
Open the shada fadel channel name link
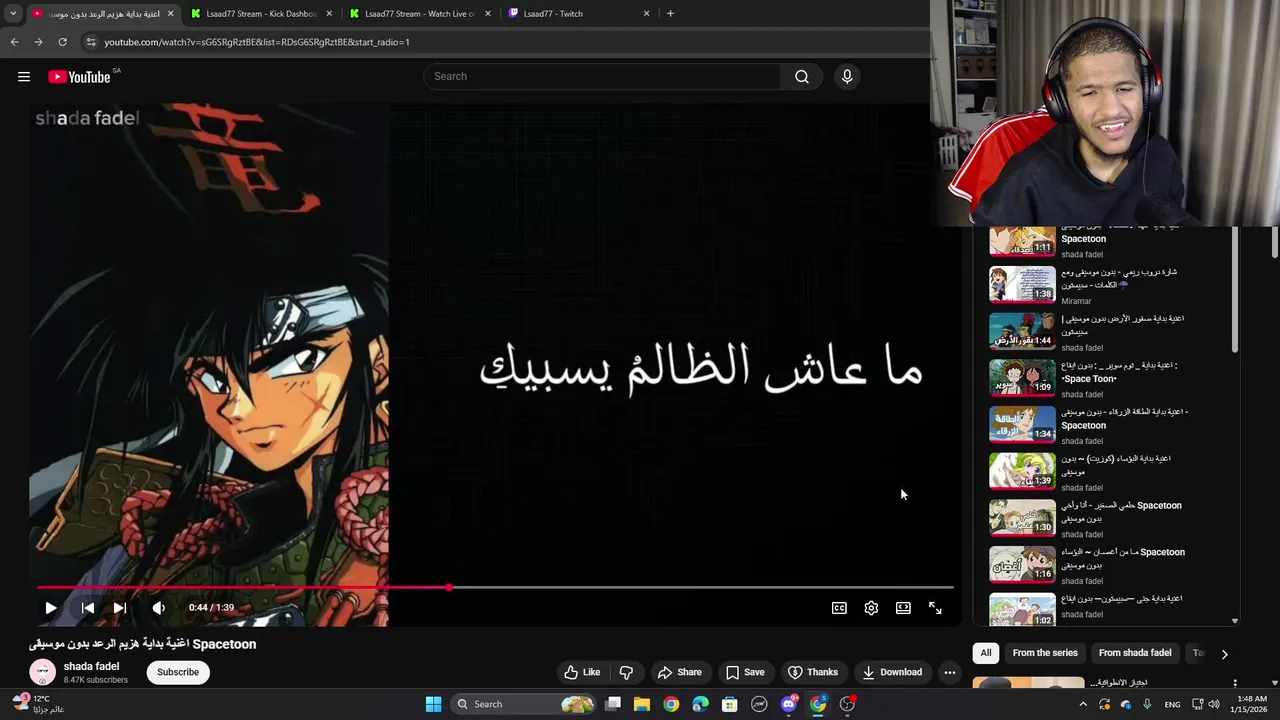[x=91, y=666]
